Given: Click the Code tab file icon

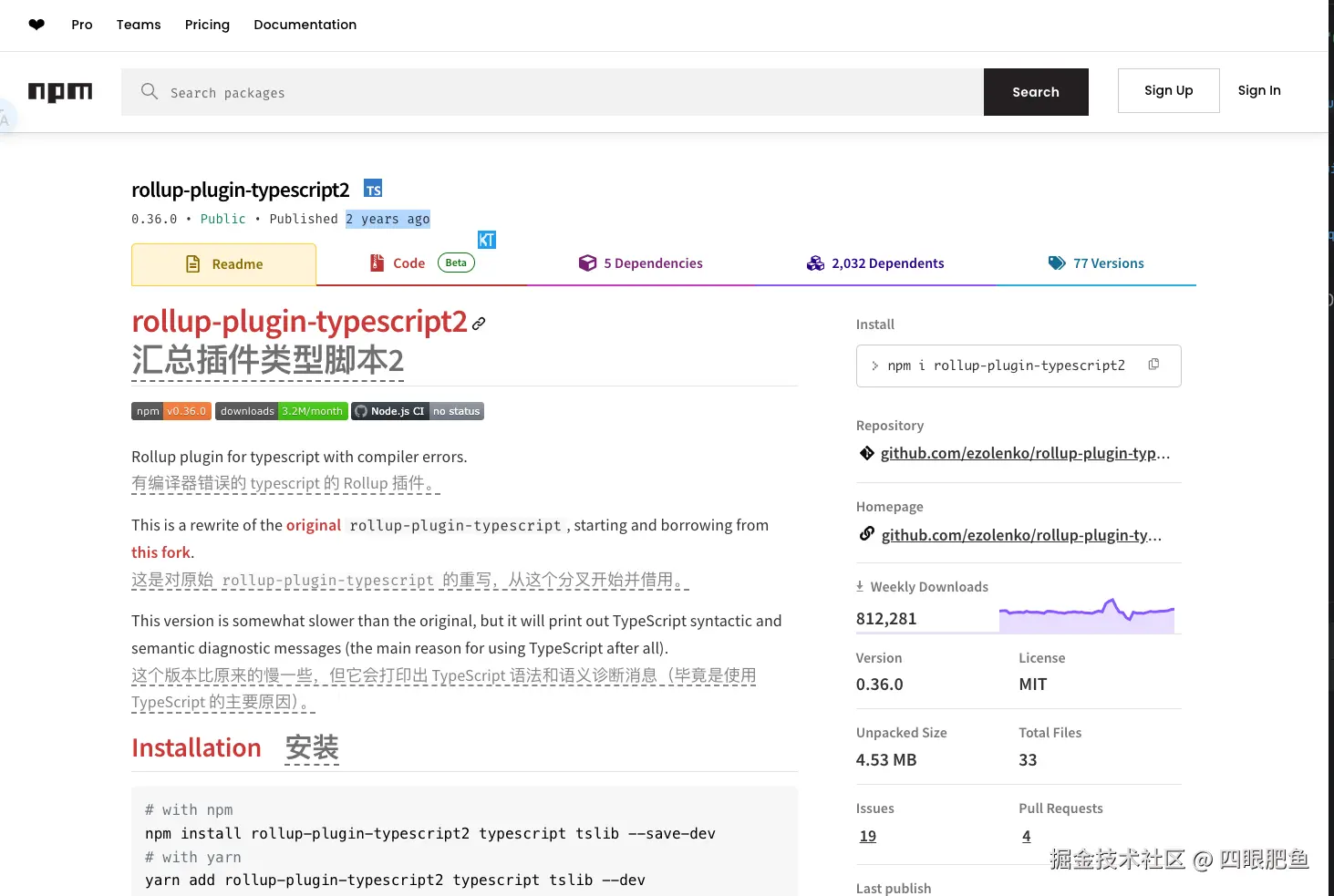Looking at the screenshot, I should 377,263.
